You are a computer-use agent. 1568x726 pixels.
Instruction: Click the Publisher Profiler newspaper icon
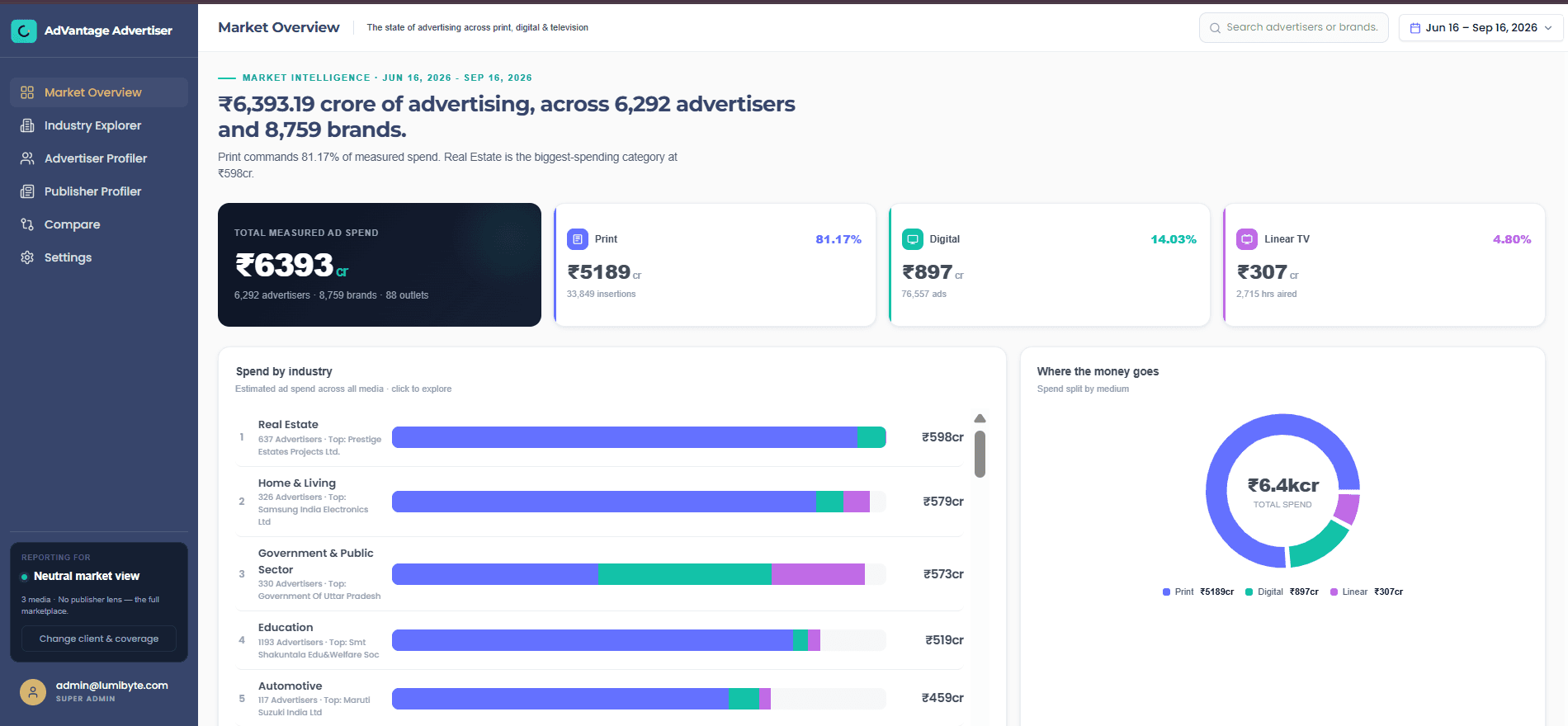(x=27, y=191)
